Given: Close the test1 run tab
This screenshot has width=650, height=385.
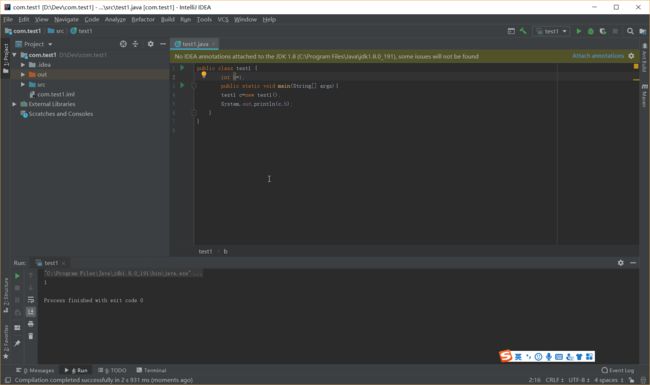Looking at the screenshot, I should (x=63, y=263).
